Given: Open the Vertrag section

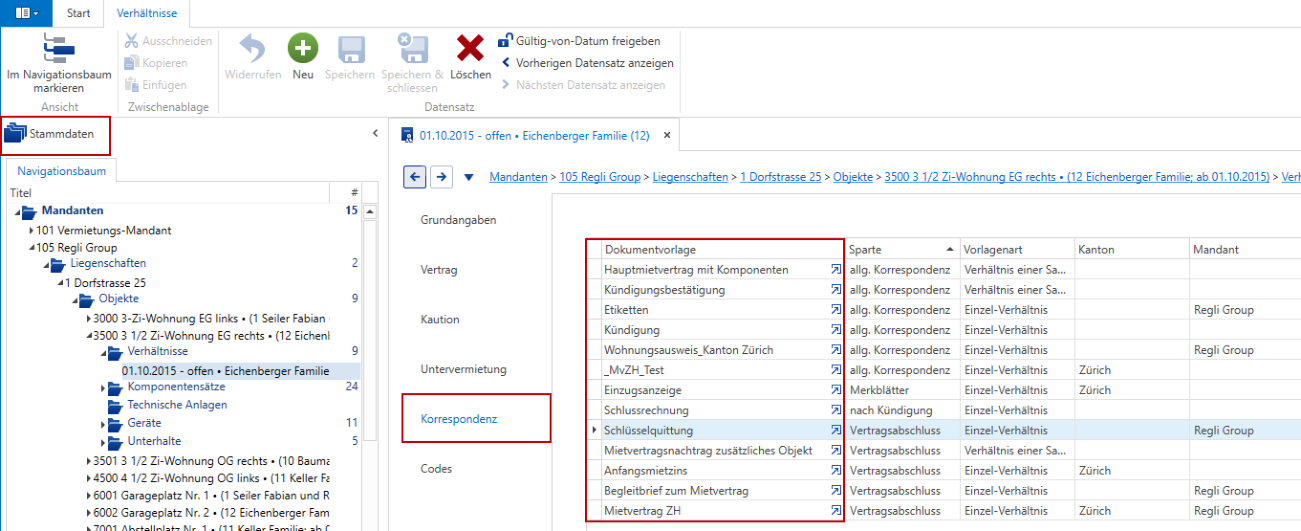Looking at the screenshot, I should click(439, 270).
